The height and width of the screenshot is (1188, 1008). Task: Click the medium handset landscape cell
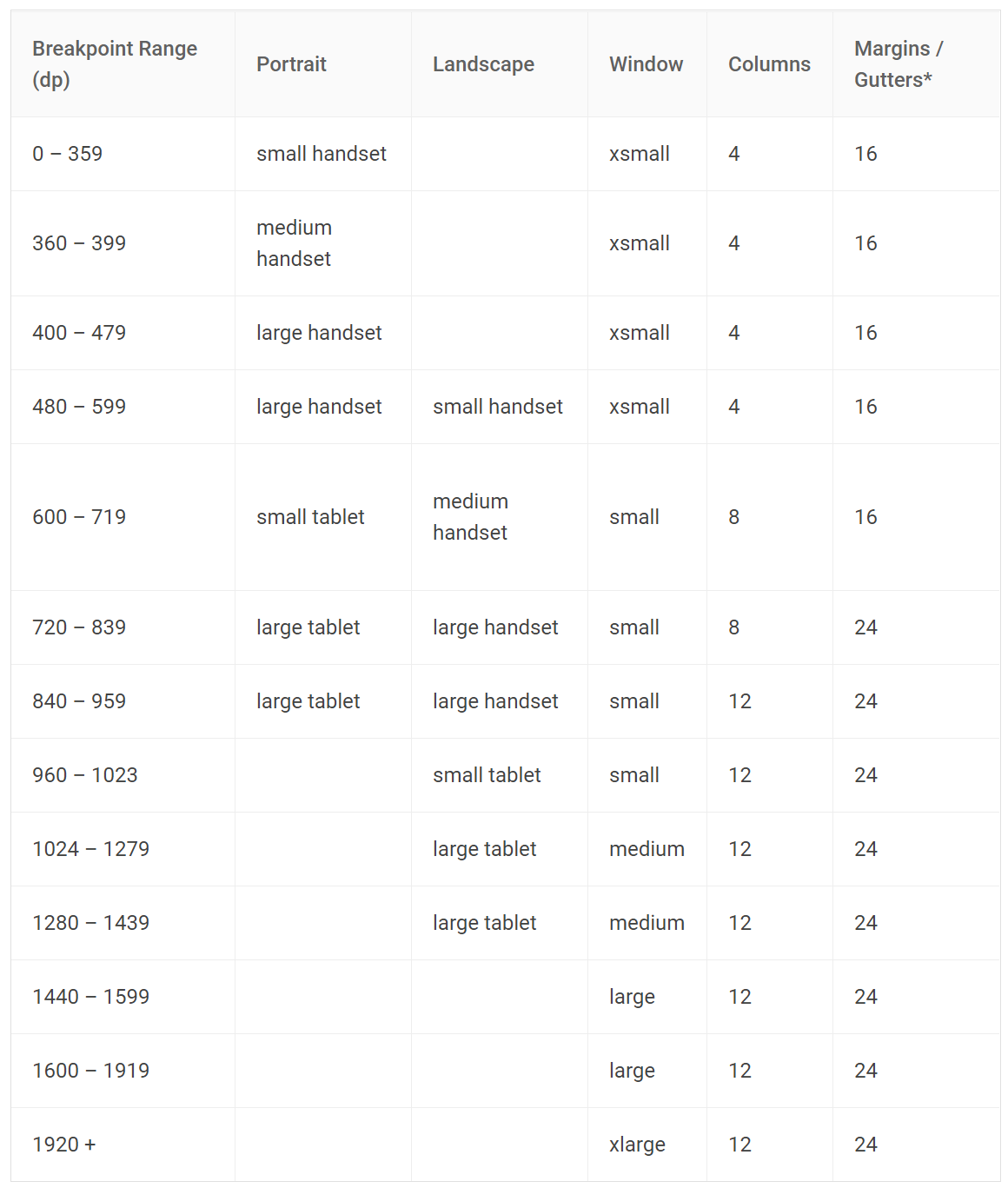click(500, 517)
